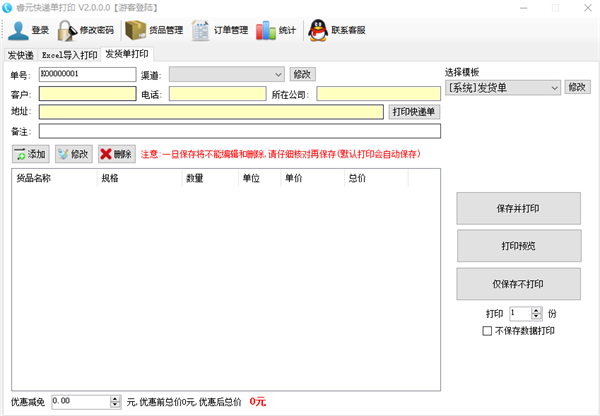Open 修改密码 change password tool
This screenshot has width=600, height=416.
click(67, 30)
